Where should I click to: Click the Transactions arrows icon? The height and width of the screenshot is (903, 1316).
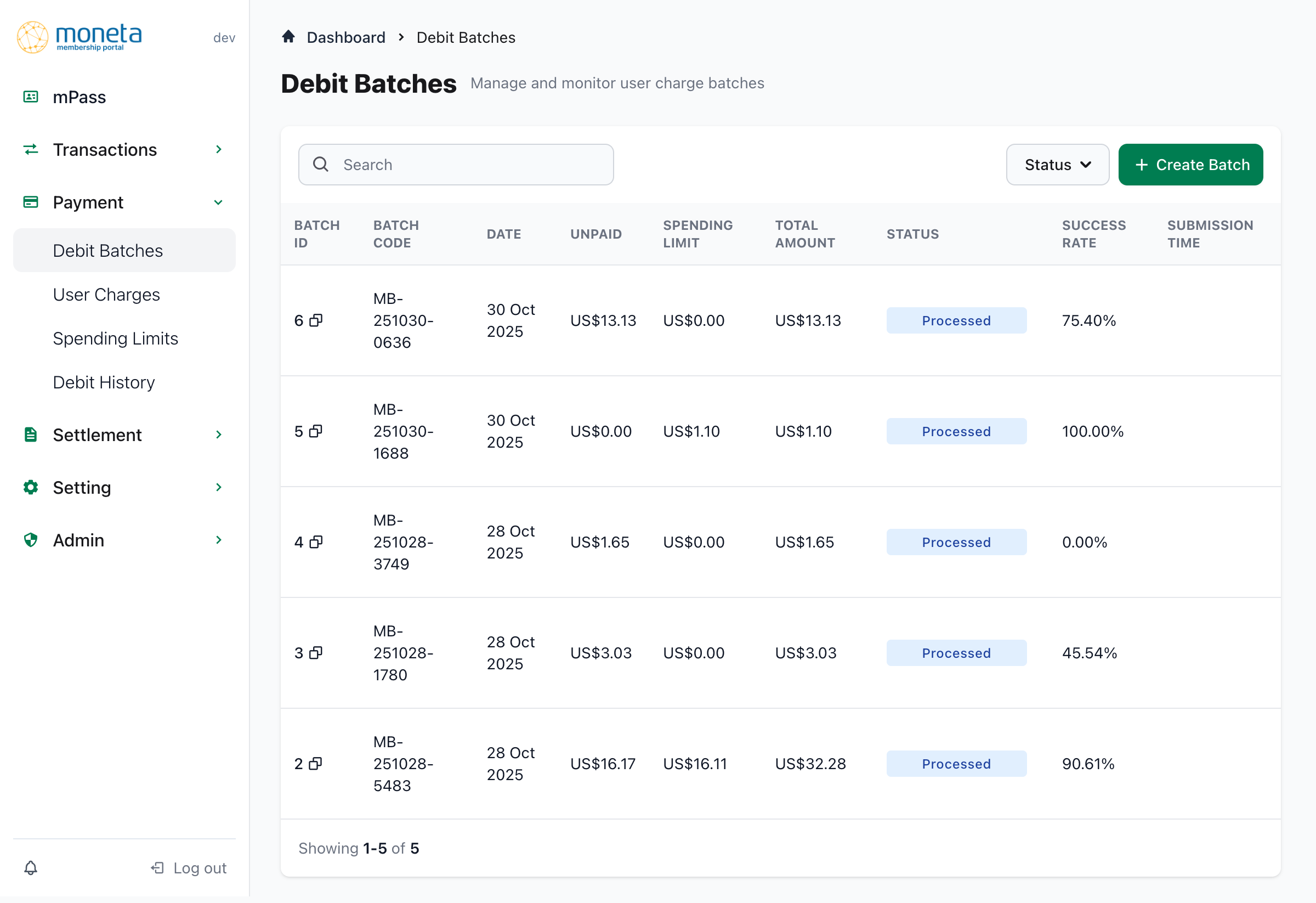pos(31,150)
